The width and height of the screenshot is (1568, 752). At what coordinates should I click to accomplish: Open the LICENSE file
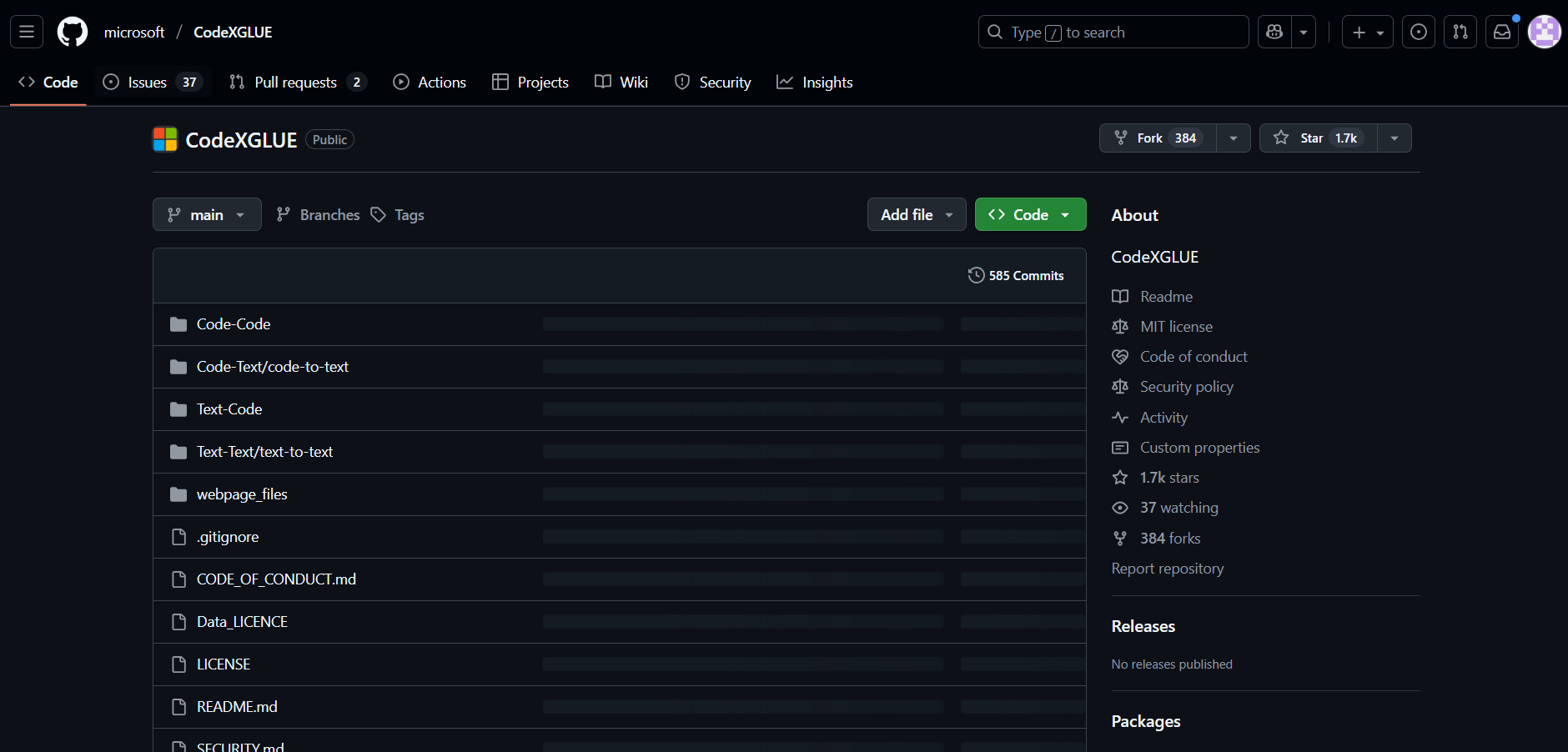[224, 664]
